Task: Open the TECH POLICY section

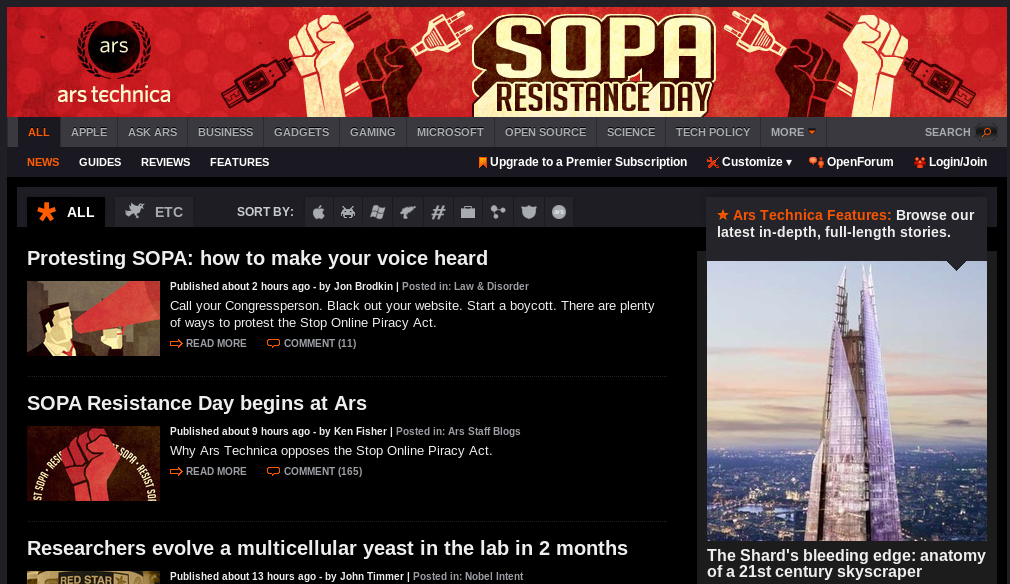Action: click(713, 132)
